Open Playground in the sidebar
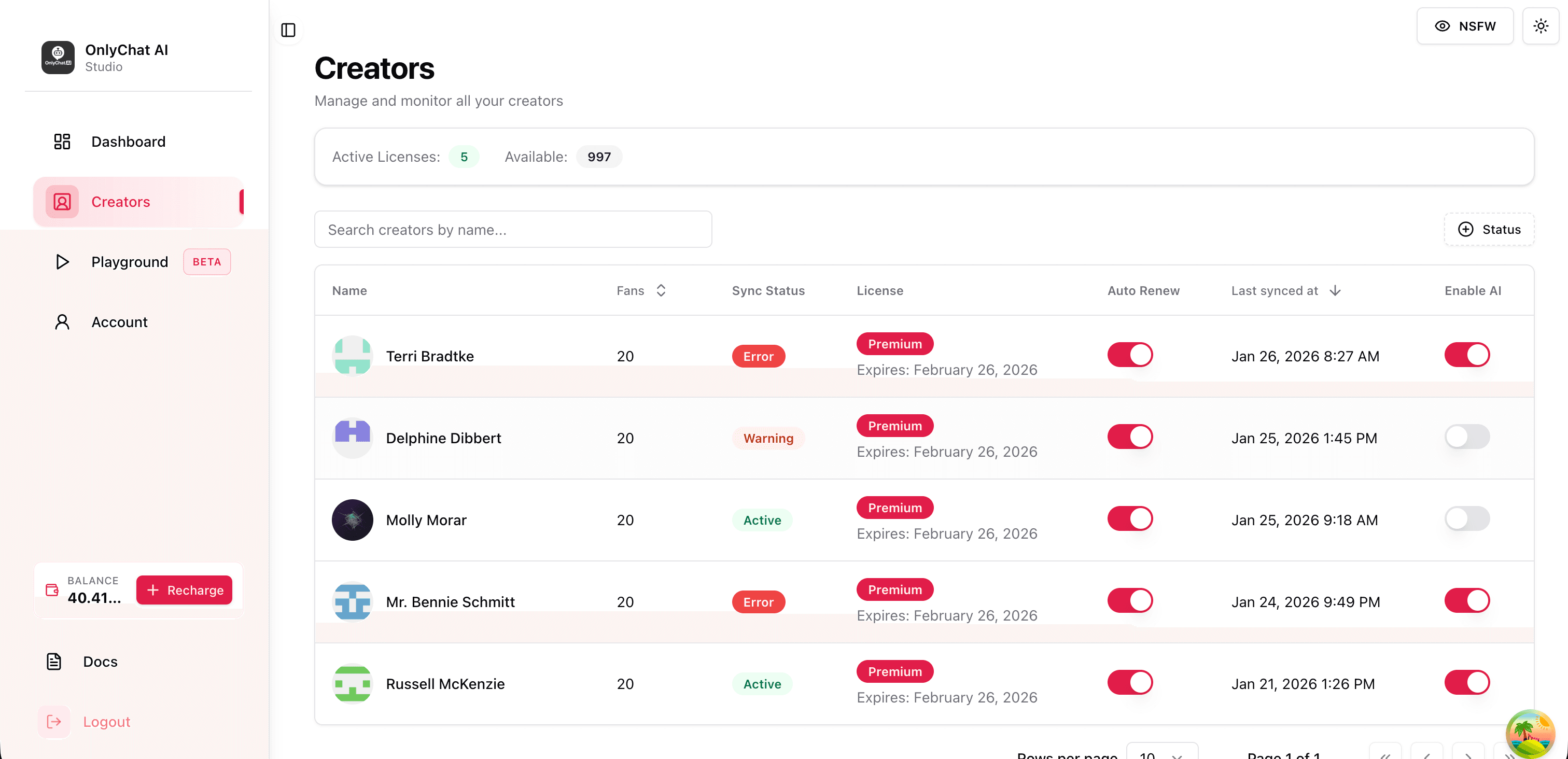Viewport: 1568px width, 759px height. pos(139,262)
